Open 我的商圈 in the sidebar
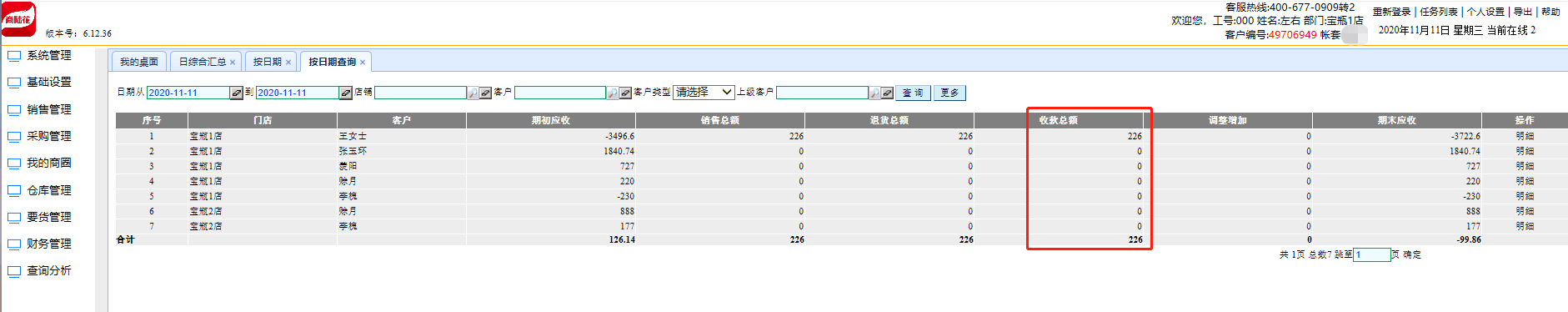The height and width of the screenshot is (312, 1568). (x=49, y=164)
